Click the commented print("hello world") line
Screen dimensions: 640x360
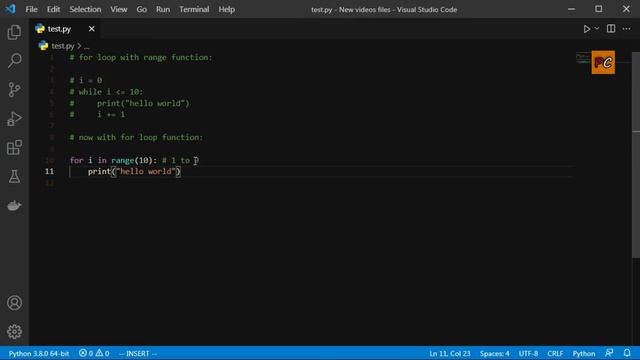pyautogui.click(x=129, y=103)
